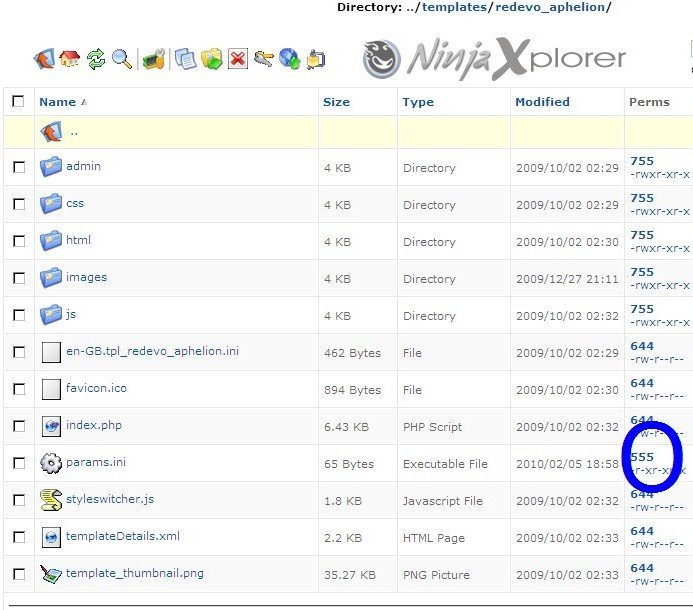Open the css directory link
This screenshot has height=610, width=693.
tap(75, 203)
